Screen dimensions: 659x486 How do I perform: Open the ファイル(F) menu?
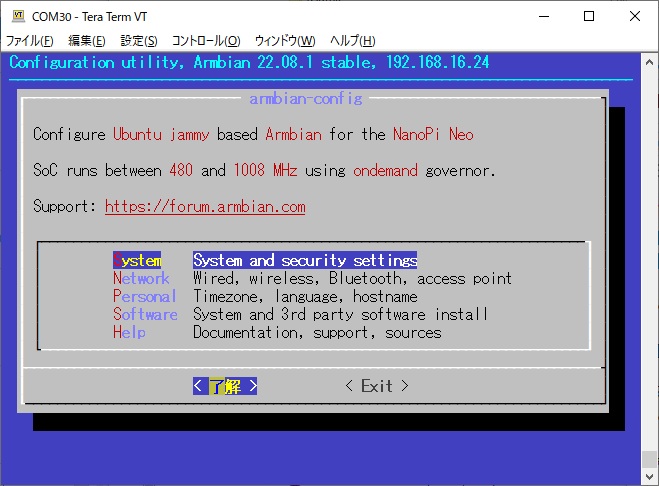[x=29, y=41]
